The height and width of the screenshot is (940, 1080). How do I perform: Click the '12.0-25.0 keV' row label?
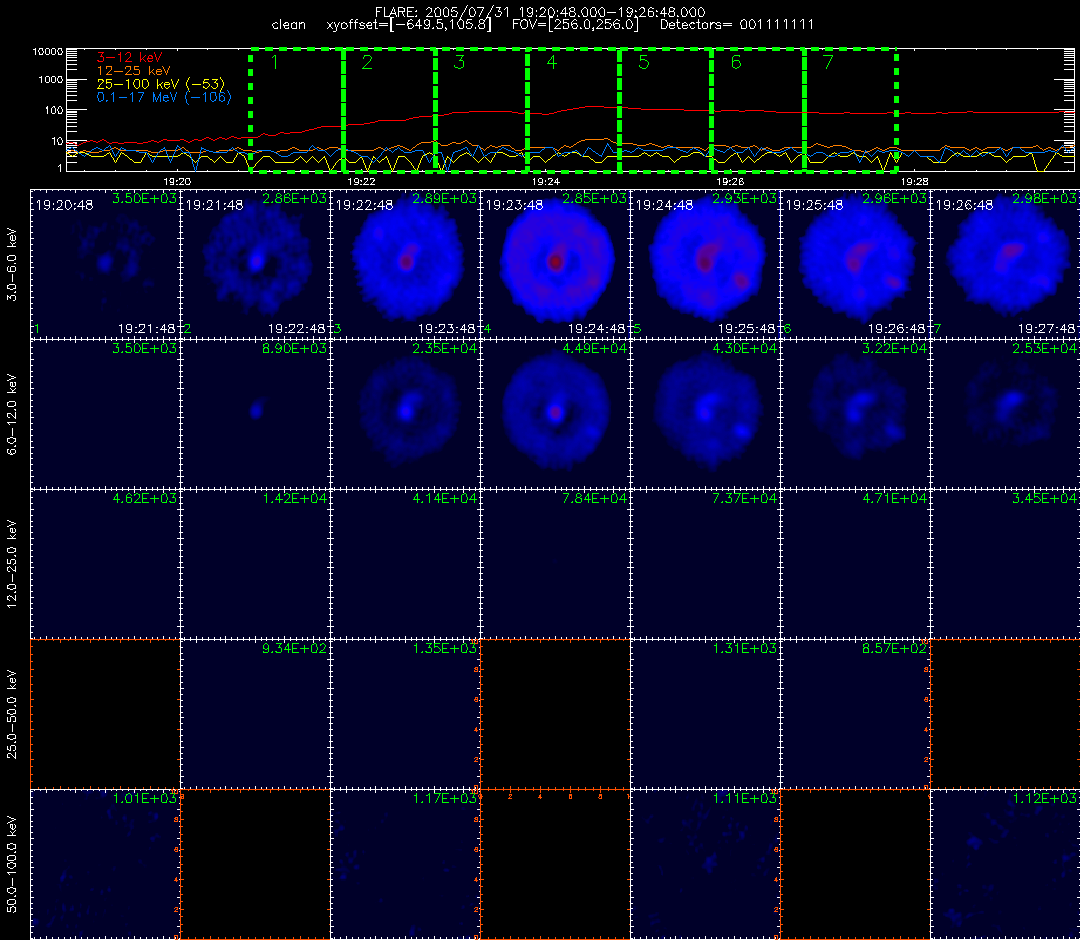12,564
